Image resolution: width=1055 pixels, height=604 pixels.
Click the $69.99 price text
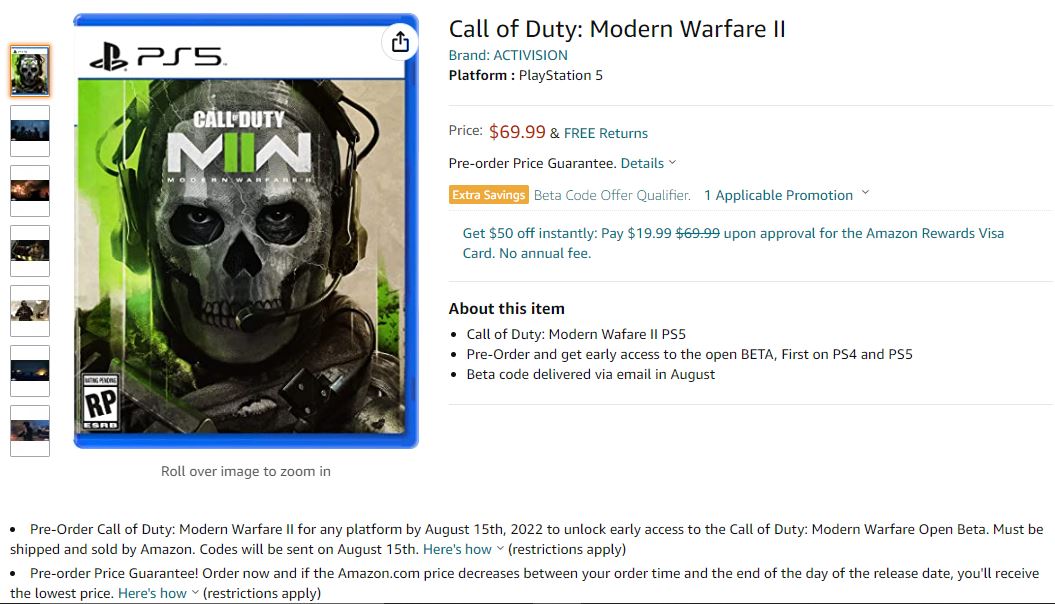(515, 130)
